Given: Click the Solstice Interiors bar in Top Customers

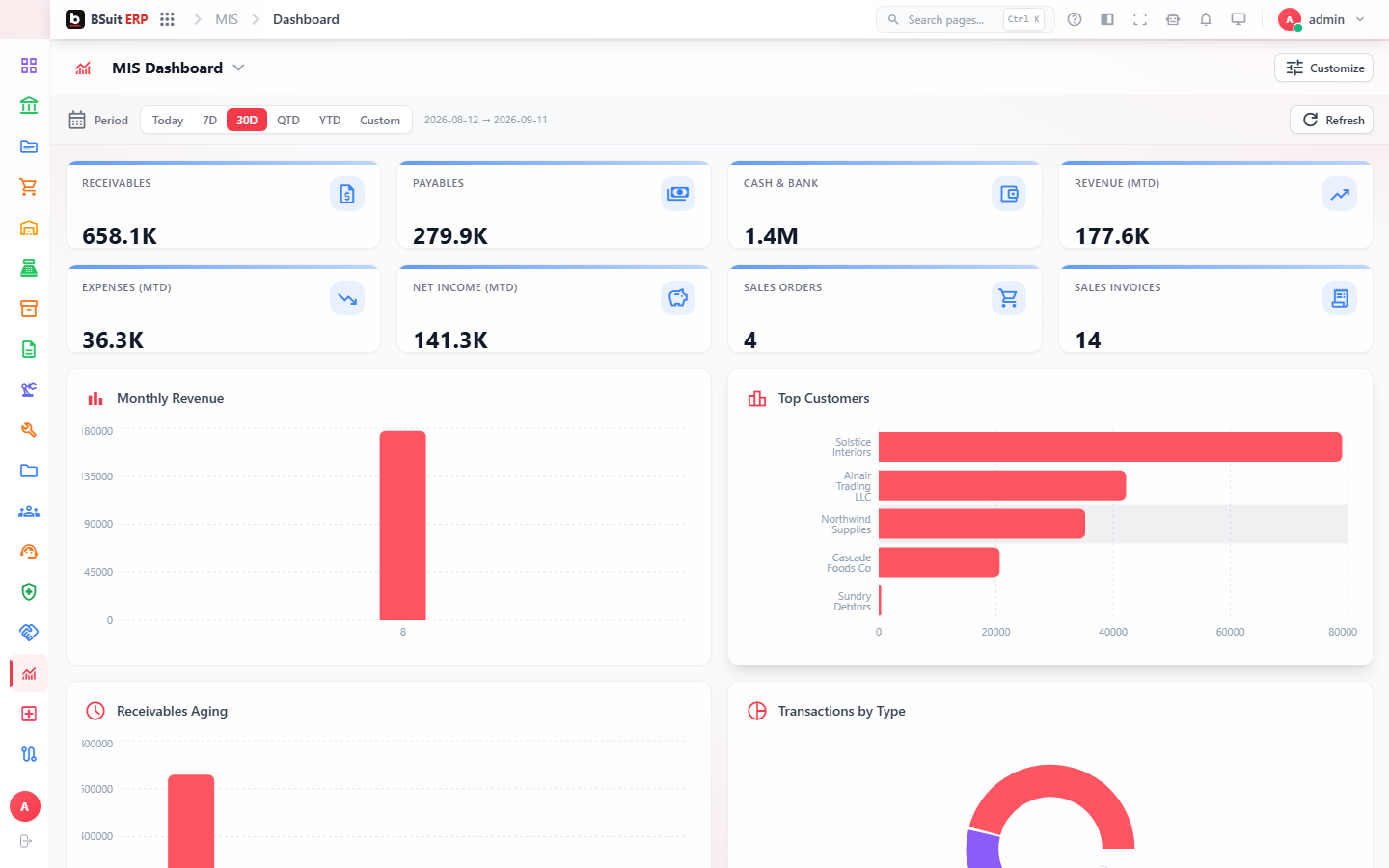Looking at the screenshot, I should (1110, 447).
